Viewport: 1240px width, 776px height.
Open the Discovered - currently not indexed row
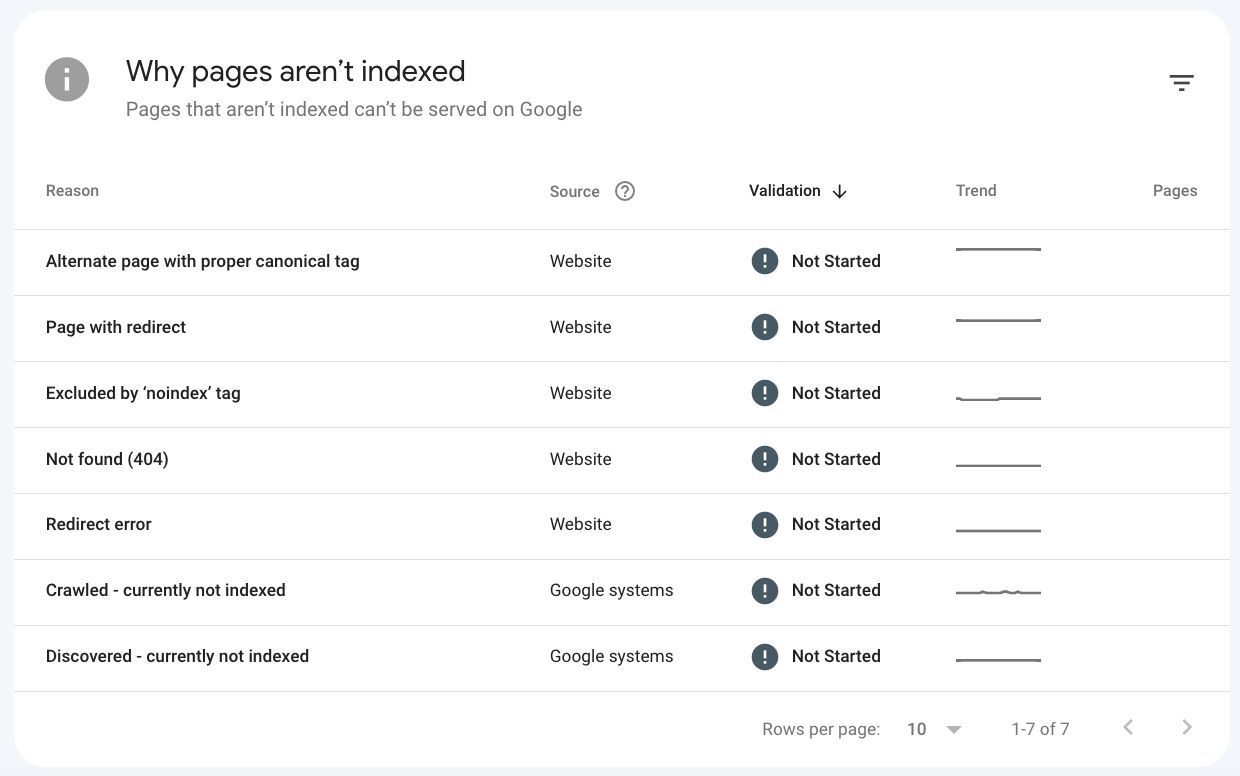click(177, 657)
